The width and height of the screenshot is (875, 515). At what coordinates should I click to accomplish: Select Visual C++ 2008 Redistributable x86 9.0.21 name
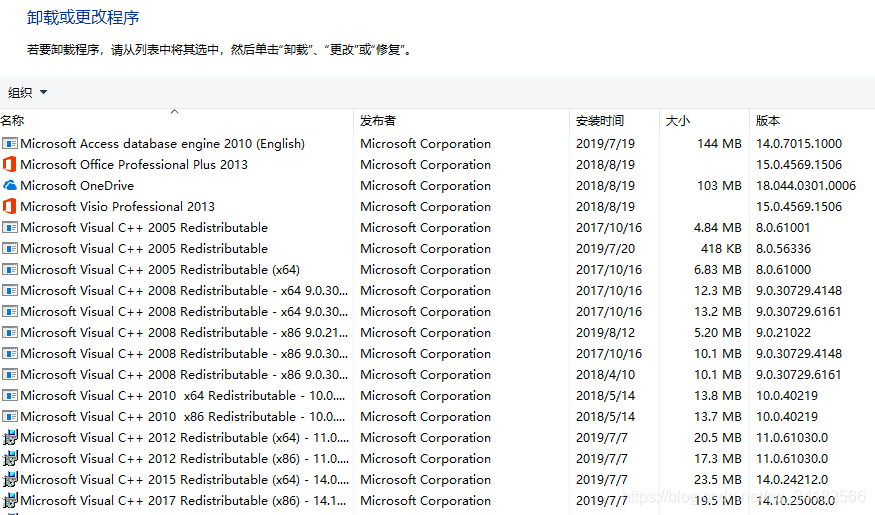pyautogui.click(x=184, y=333)
